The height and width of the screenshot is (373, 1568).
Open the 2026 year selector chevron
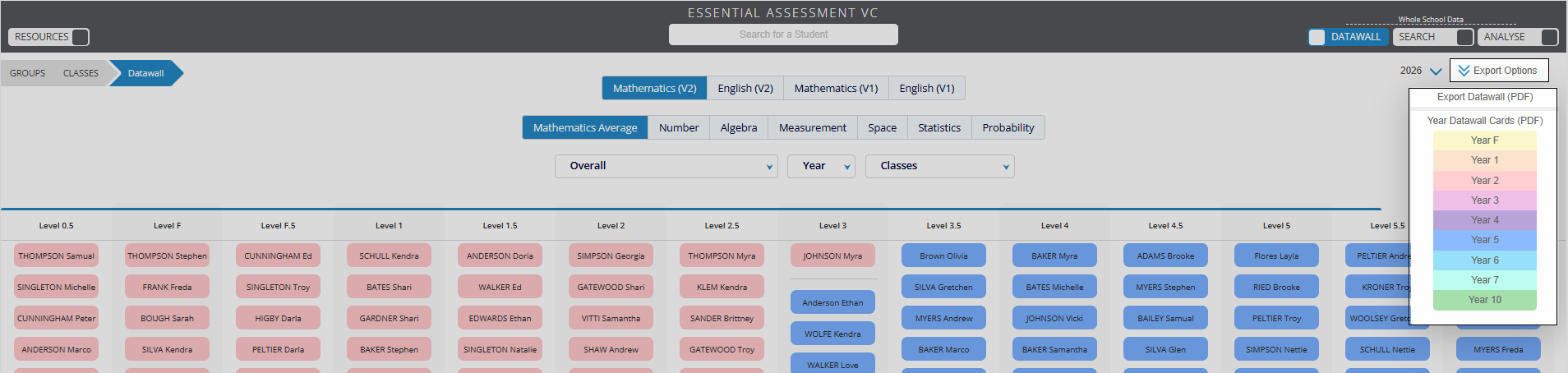[x=1436, y=71]
